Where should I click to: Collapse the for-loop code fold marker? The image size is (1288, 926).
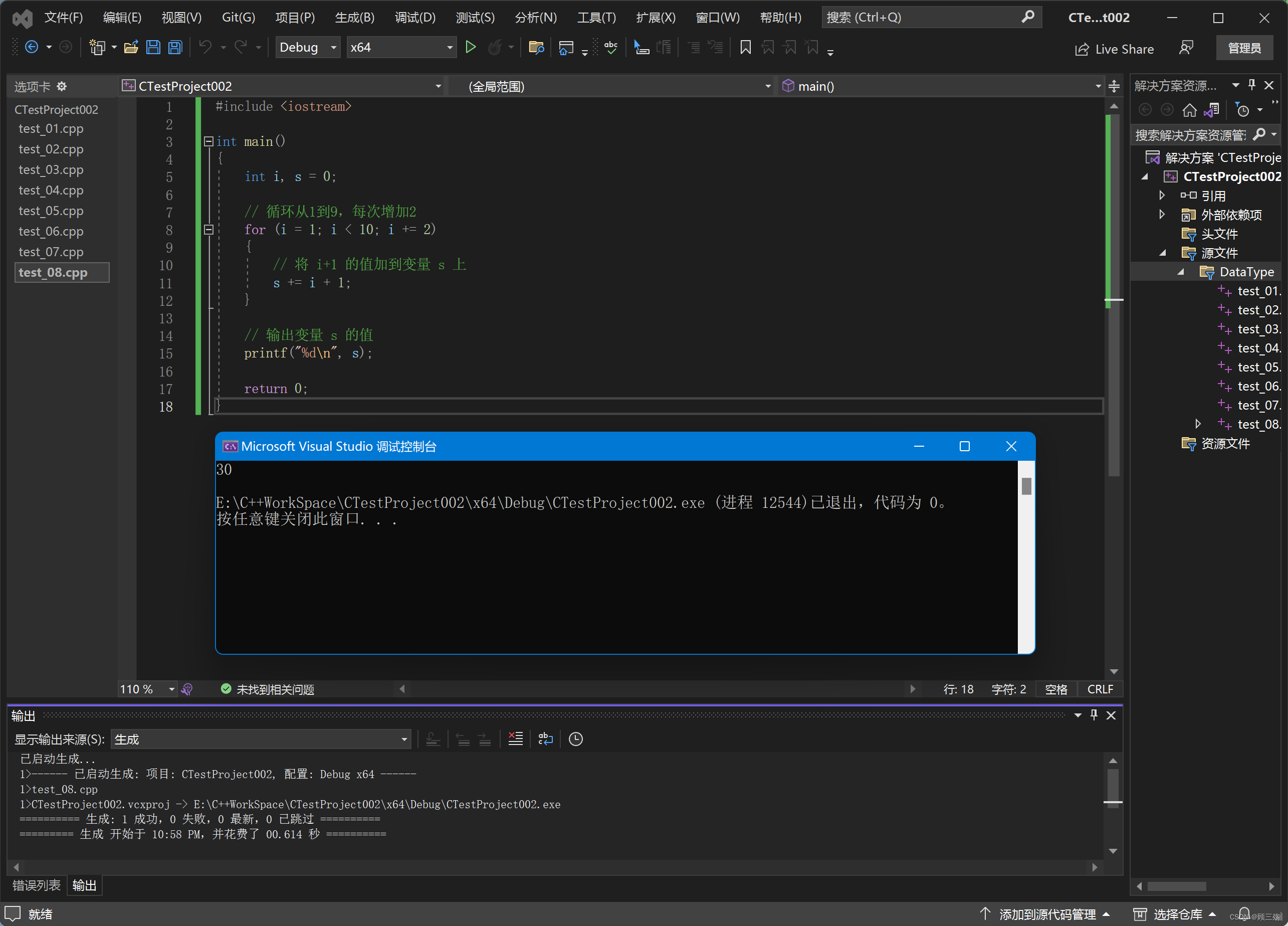click(x=208, y=230)
